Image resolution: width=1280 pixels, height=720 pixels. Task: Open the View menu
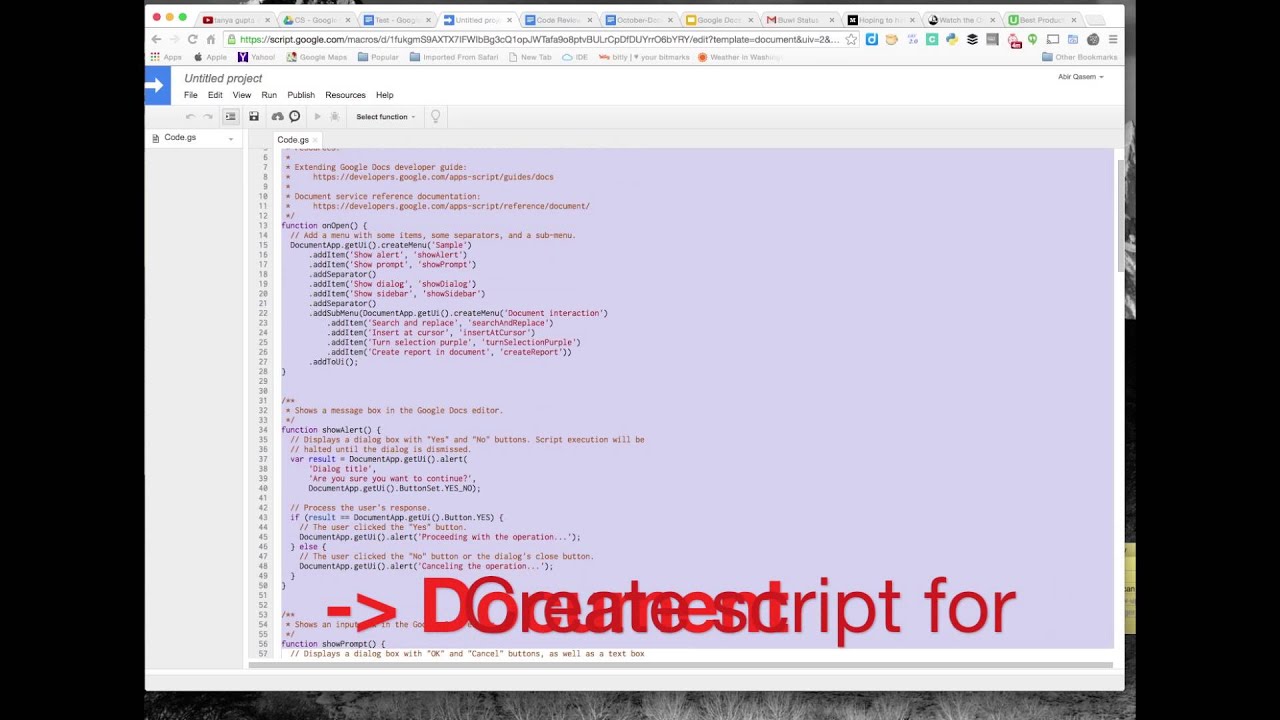pyautogui.click(x=242, y=95)
